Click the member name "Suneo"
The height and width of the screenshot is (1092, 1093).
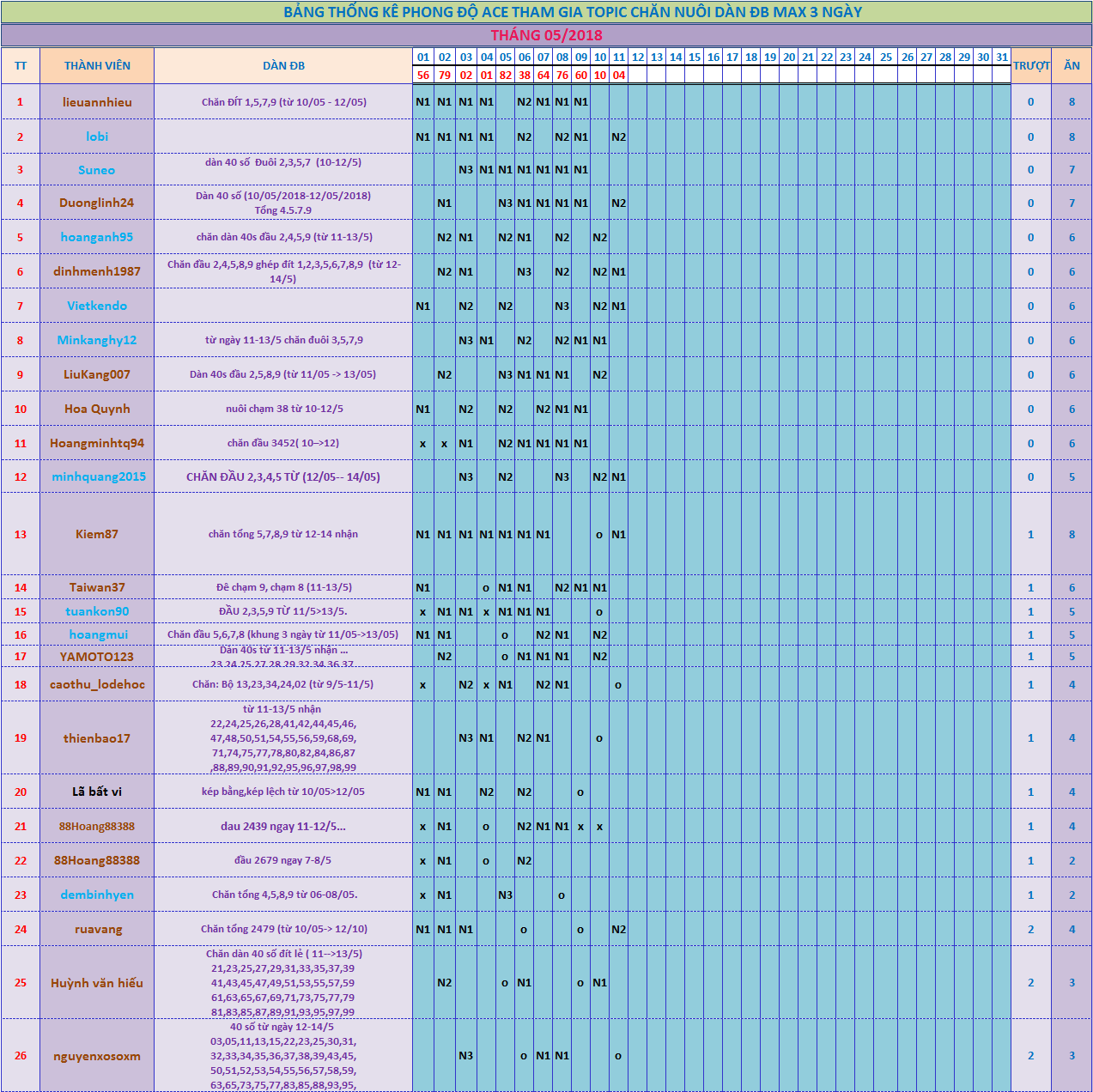pyautogui.click(x=97, y=170)
